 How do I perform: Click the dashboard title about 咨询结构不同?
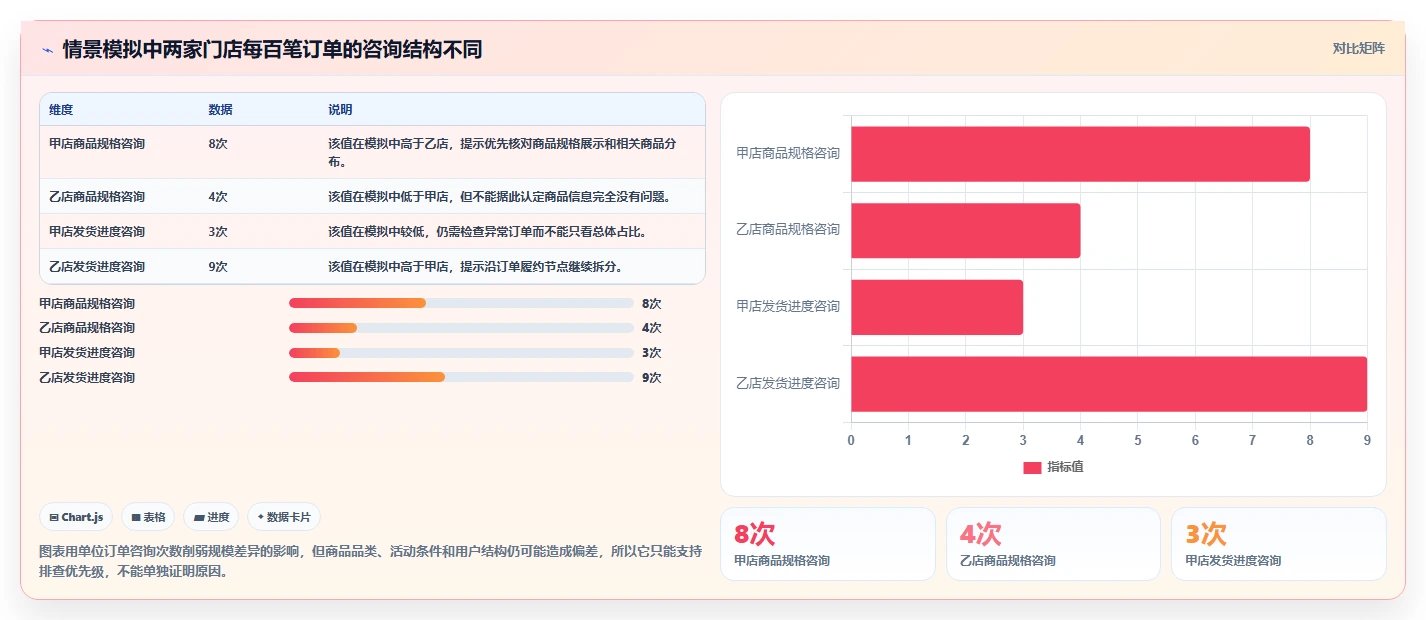coord(272,50)
